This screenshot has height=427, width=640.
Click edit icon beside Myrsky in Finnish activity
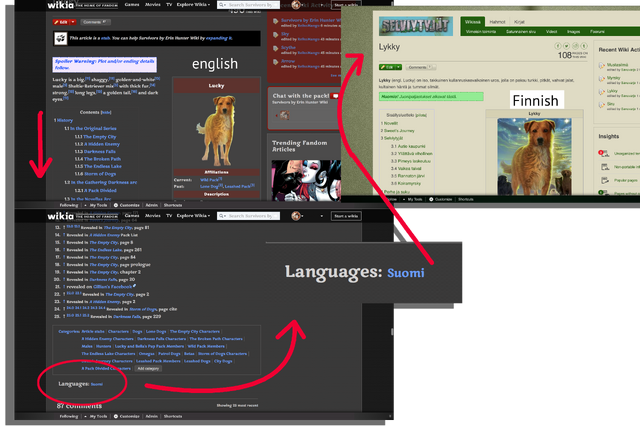point(602,79)
